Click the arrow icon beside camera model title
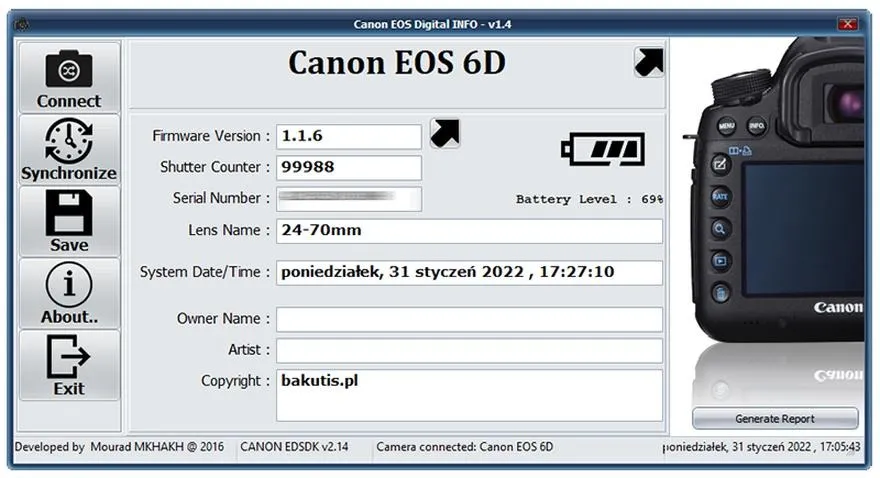The image size is (880, 478). 649,62
